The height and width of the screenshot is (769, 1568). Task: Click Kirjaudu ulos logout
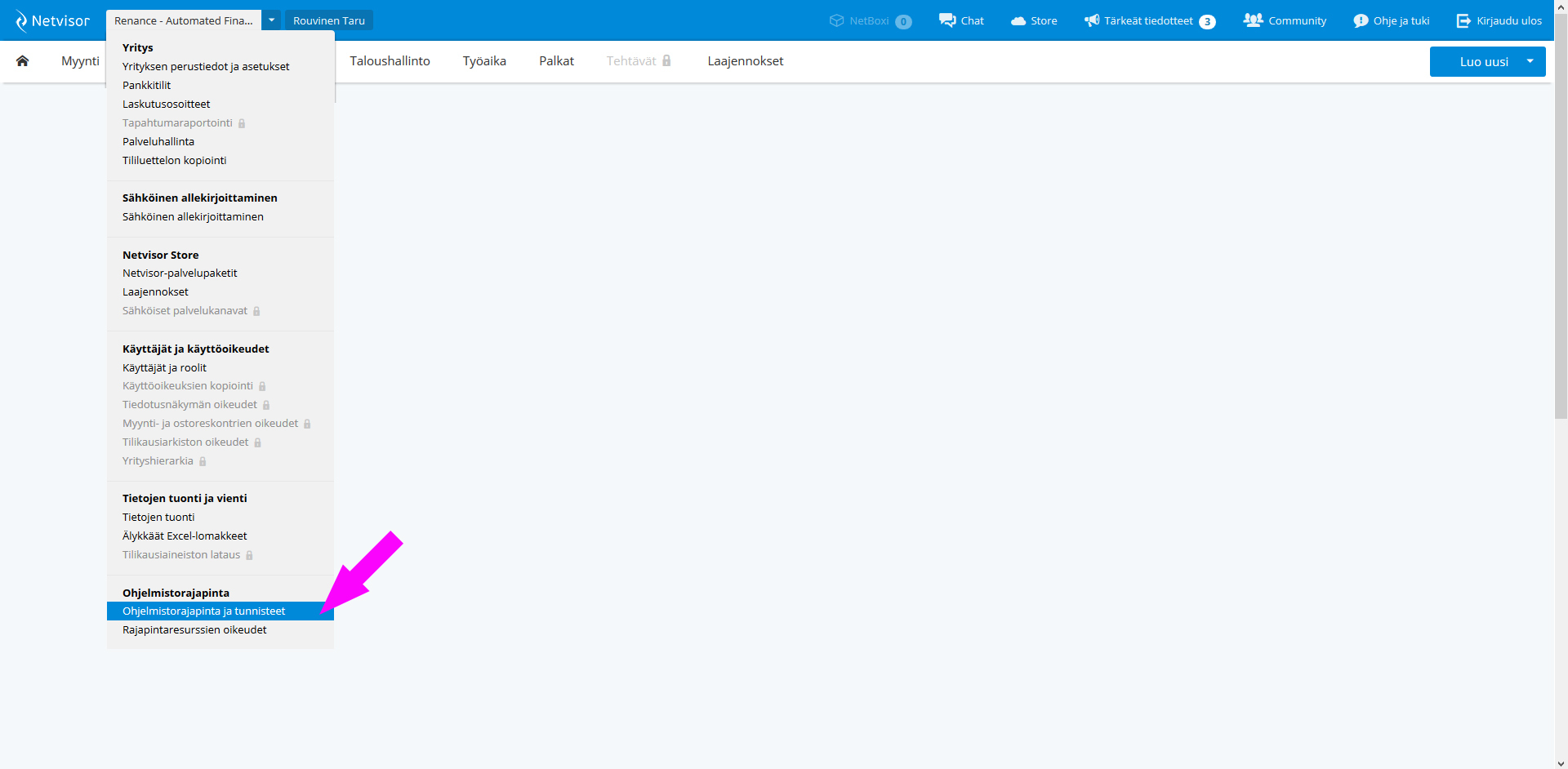[1499, 20]
